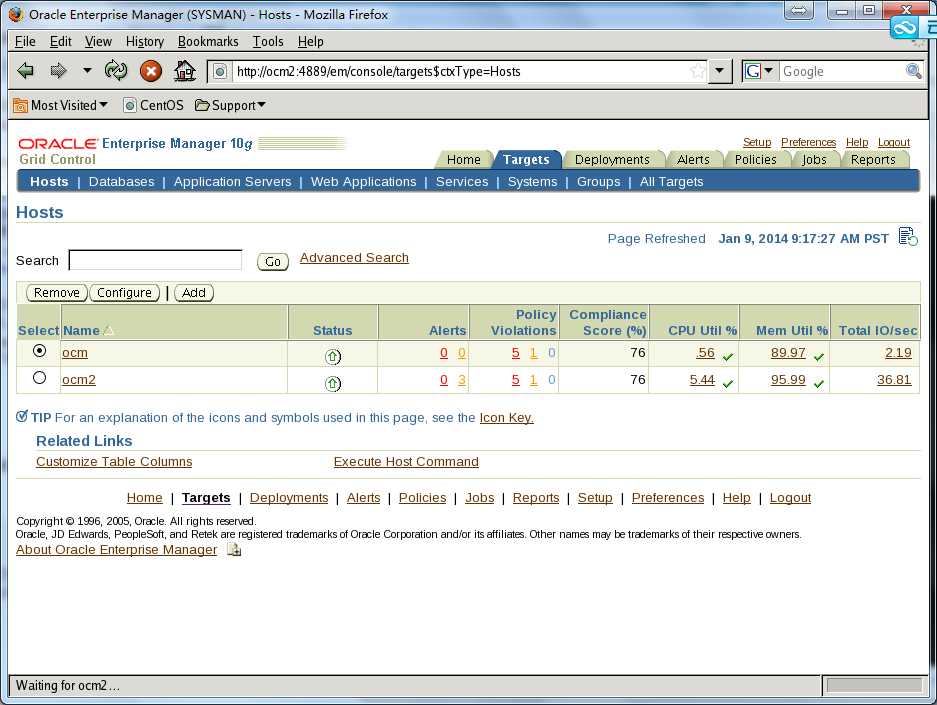Click the browser Back arrow
The image size is (937, 705).
25,71
